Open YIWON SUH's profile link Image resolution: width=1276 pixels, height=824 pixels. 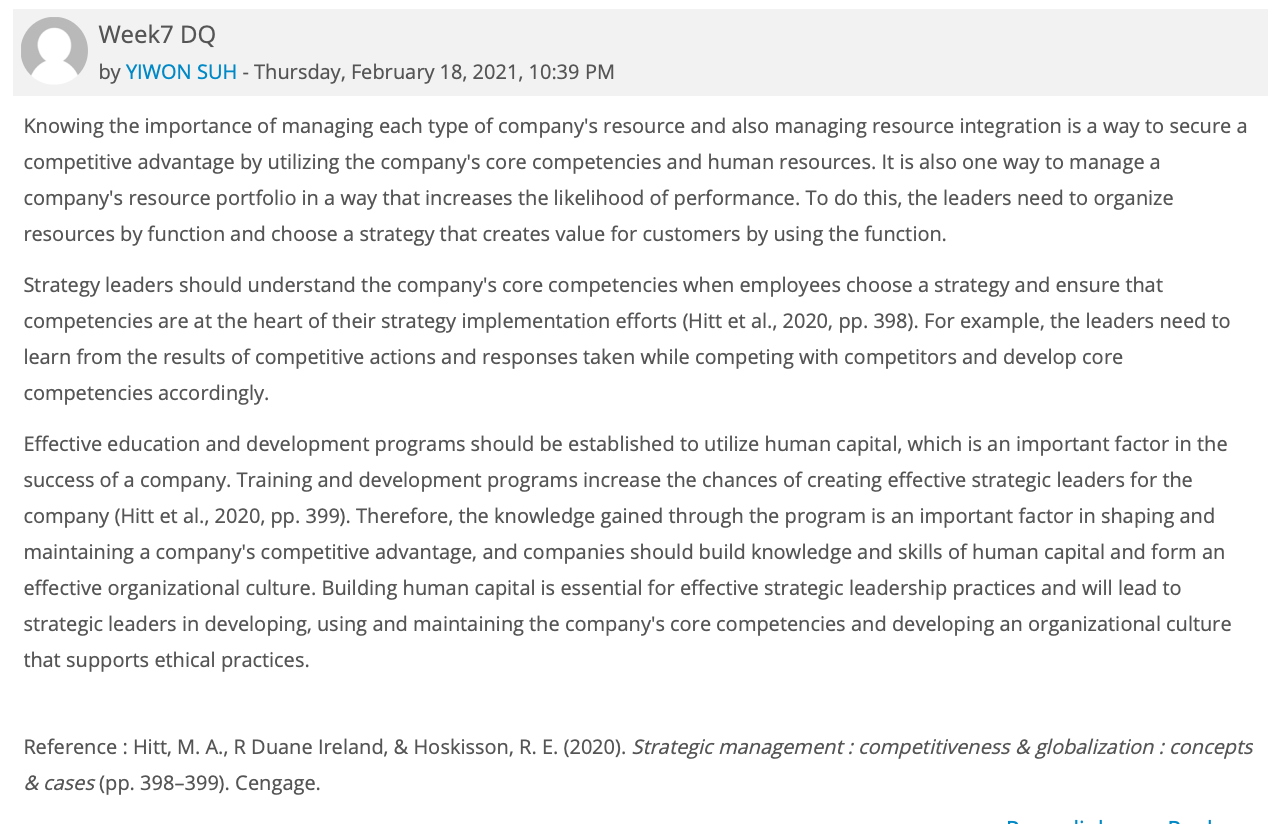pyautogui.click(x=181, y=72)
